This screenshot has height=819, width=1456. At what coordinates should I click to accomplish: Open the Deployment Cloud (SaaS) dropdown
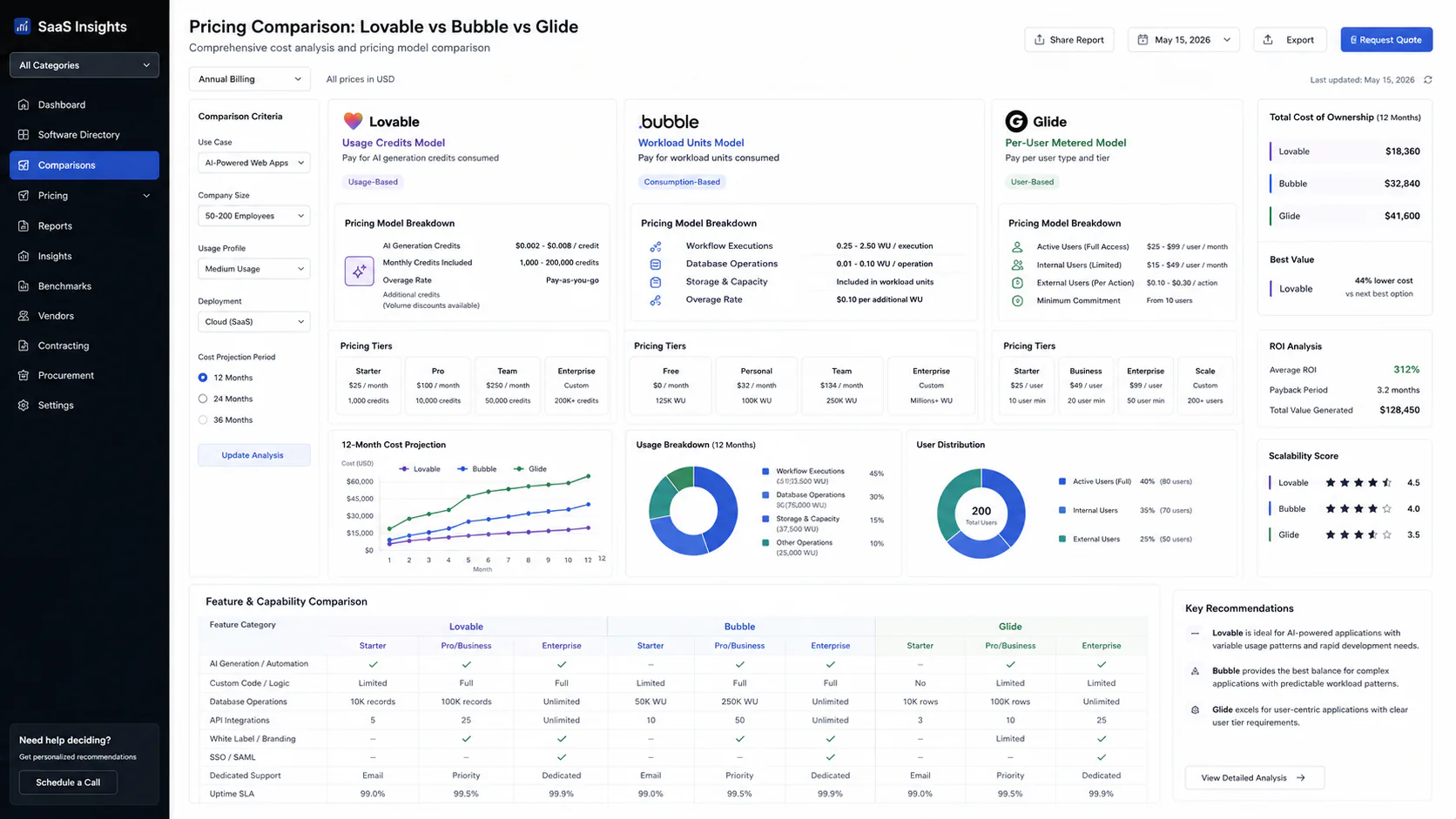coord(254,322)
